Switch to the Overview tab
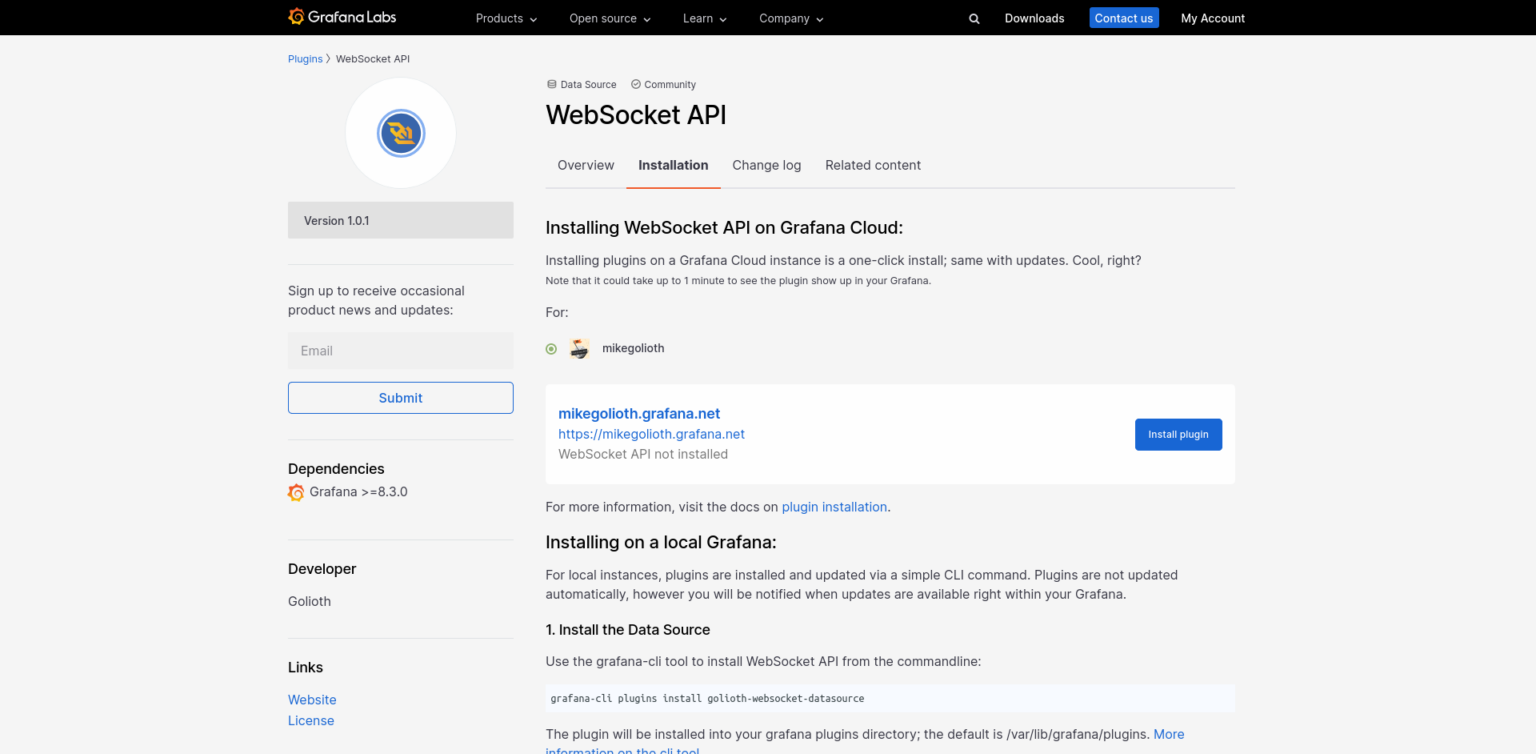This screenshot has height=754, width=1536. 585,165
